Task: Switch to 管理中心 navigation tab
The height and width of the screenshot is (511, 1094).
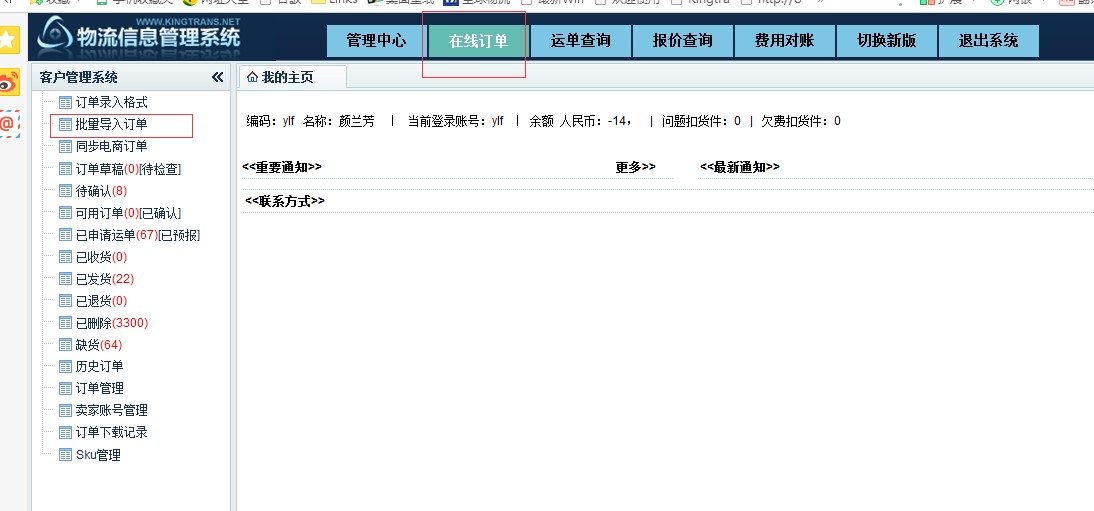Action: [x=376, y=41]
